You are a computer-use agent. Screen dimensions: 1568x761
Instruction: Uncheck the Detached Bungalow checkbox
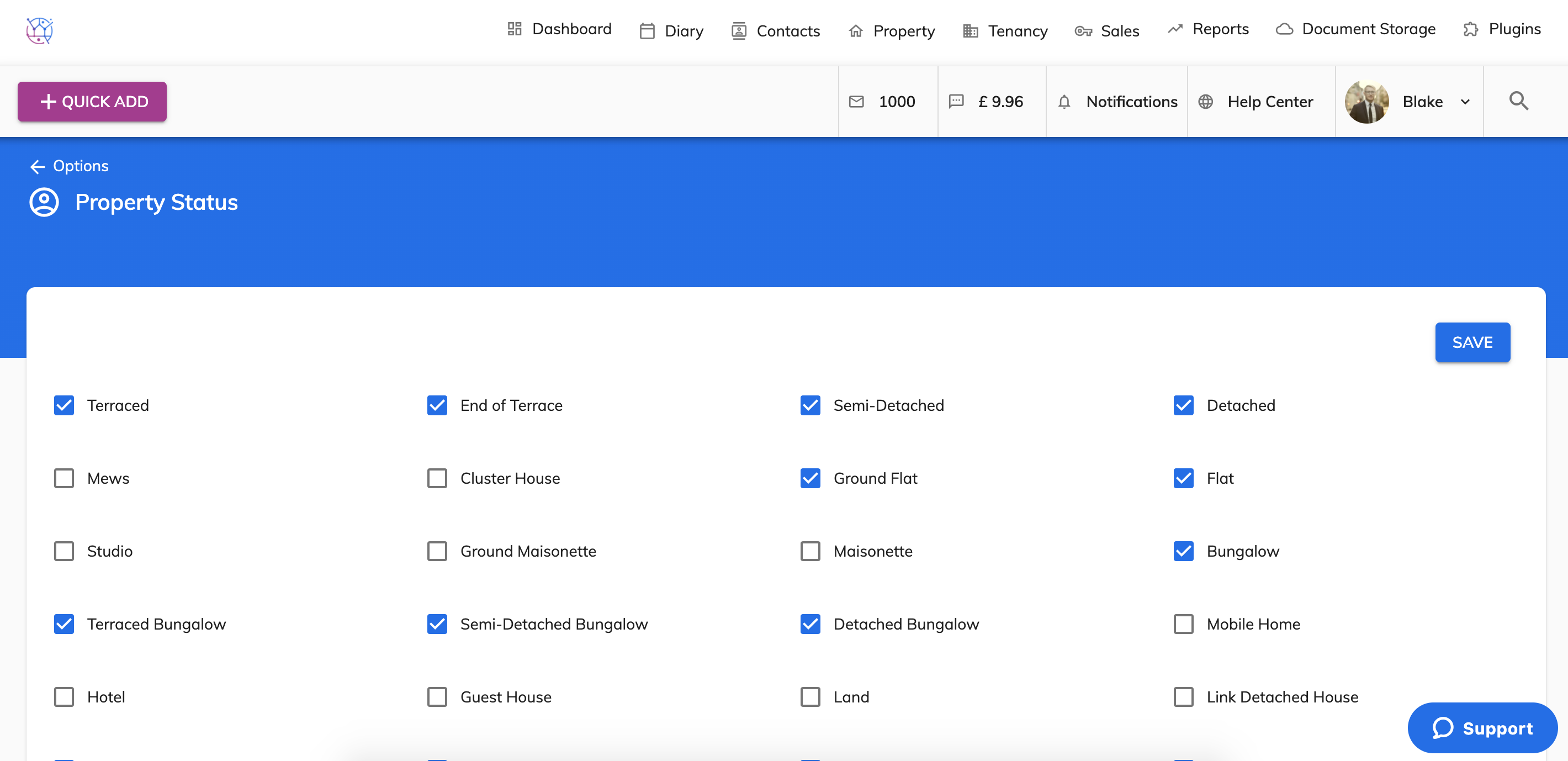tap(810, 624)
